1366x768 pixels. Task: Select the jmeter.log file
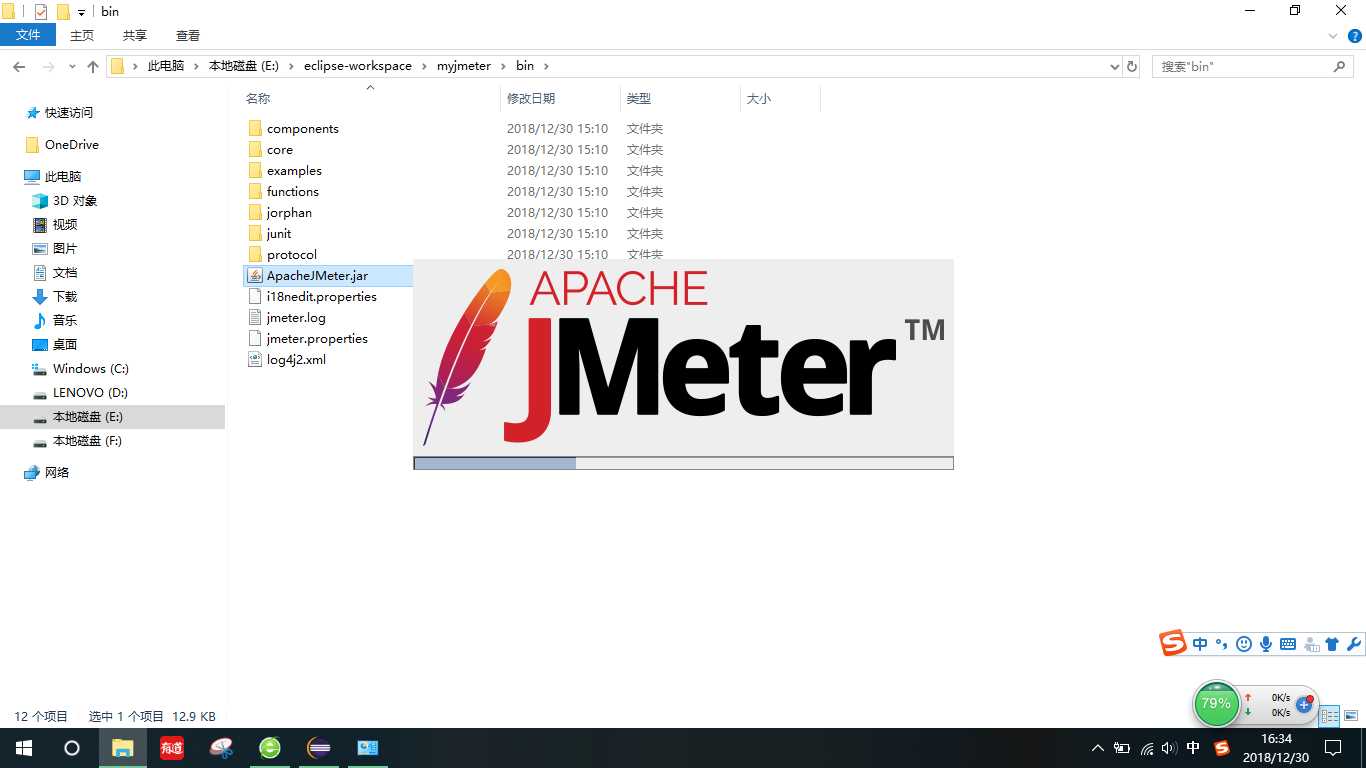(295, 318)
